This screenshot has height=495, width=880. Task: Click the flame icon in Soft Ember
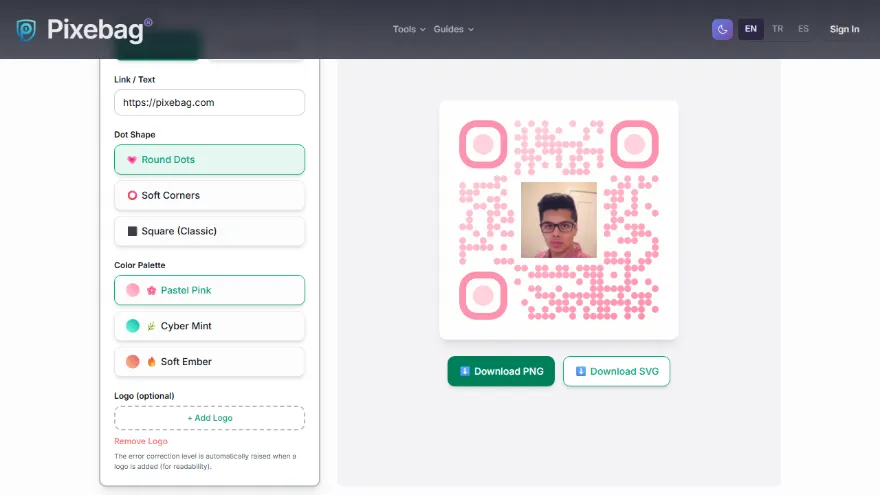(152, 361)
